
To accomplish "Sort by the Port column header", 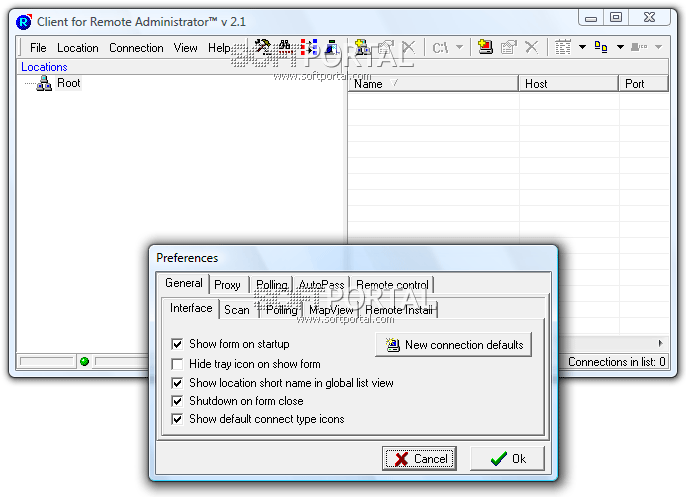I will [x=644, y=84].
